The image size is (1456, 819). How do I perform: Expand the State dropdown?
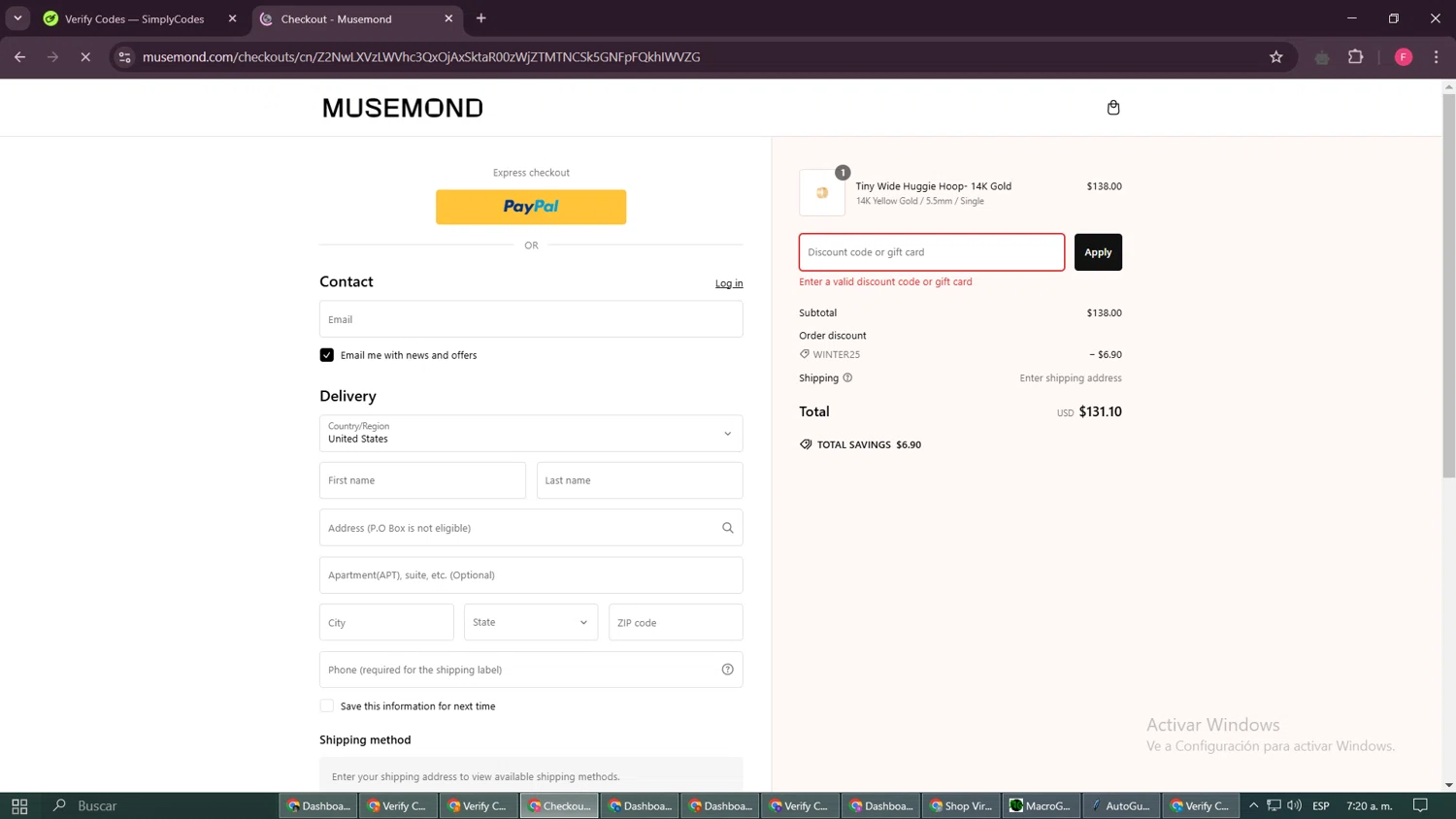(x=531, y=623)
